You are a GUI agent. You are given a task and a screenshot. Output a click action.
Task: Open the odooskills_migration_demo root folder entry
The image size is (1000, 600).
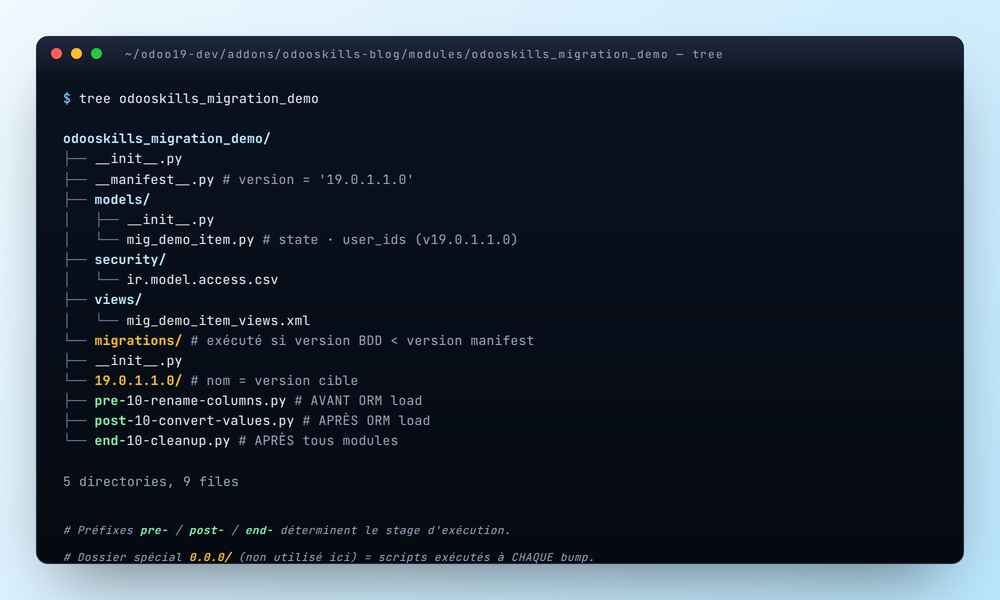click(x=166, y=138)
